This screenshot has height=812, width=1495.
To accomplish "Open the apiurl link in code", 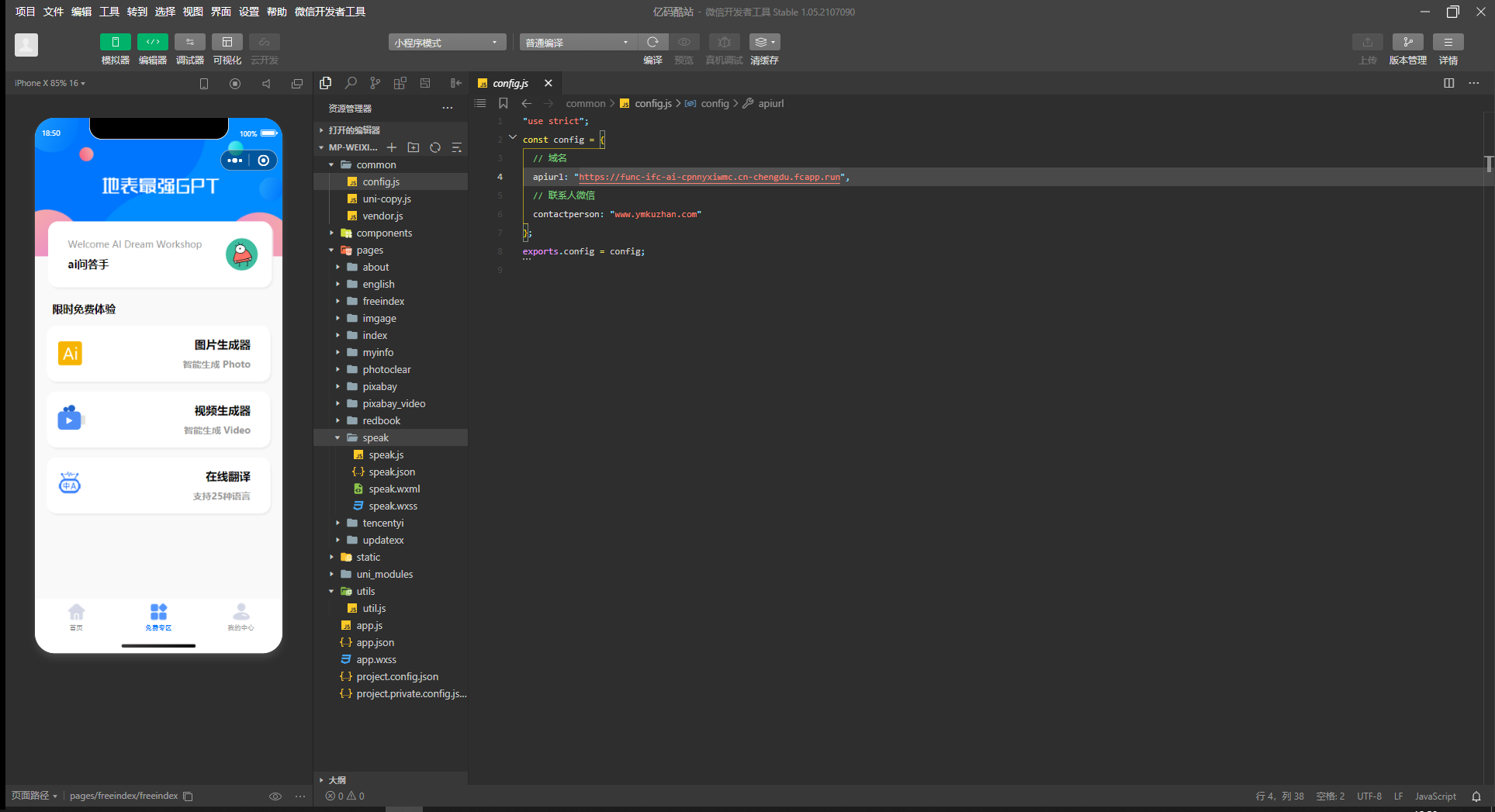I will (709, 177).
